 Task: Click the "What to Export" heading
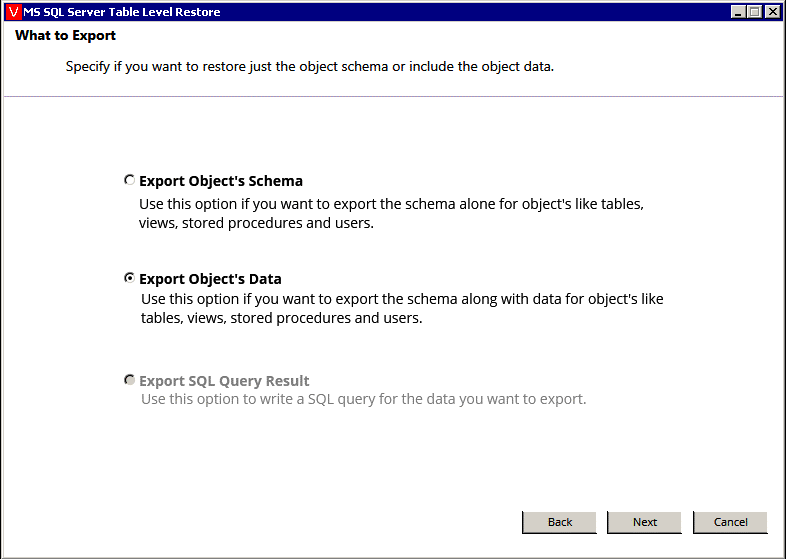[x=65, y=36]
